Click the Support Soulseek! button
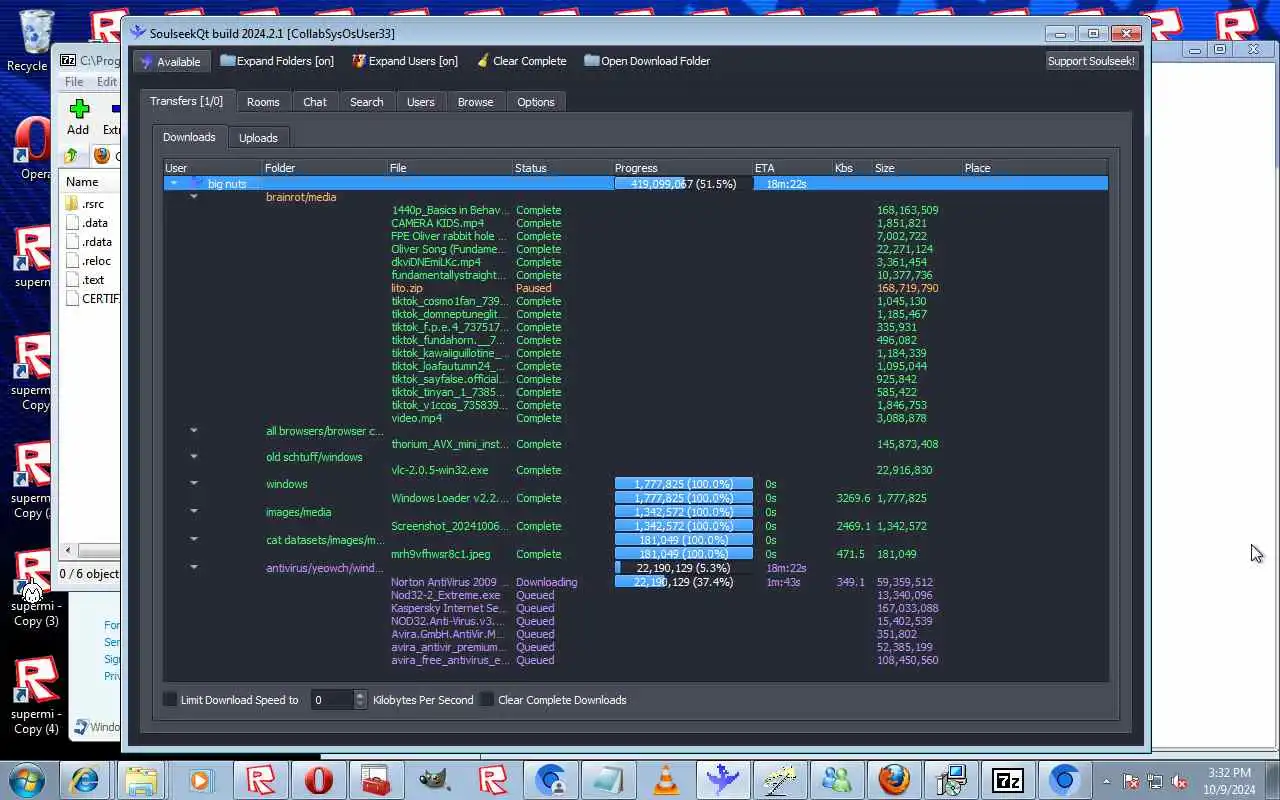 point(1091,61)
